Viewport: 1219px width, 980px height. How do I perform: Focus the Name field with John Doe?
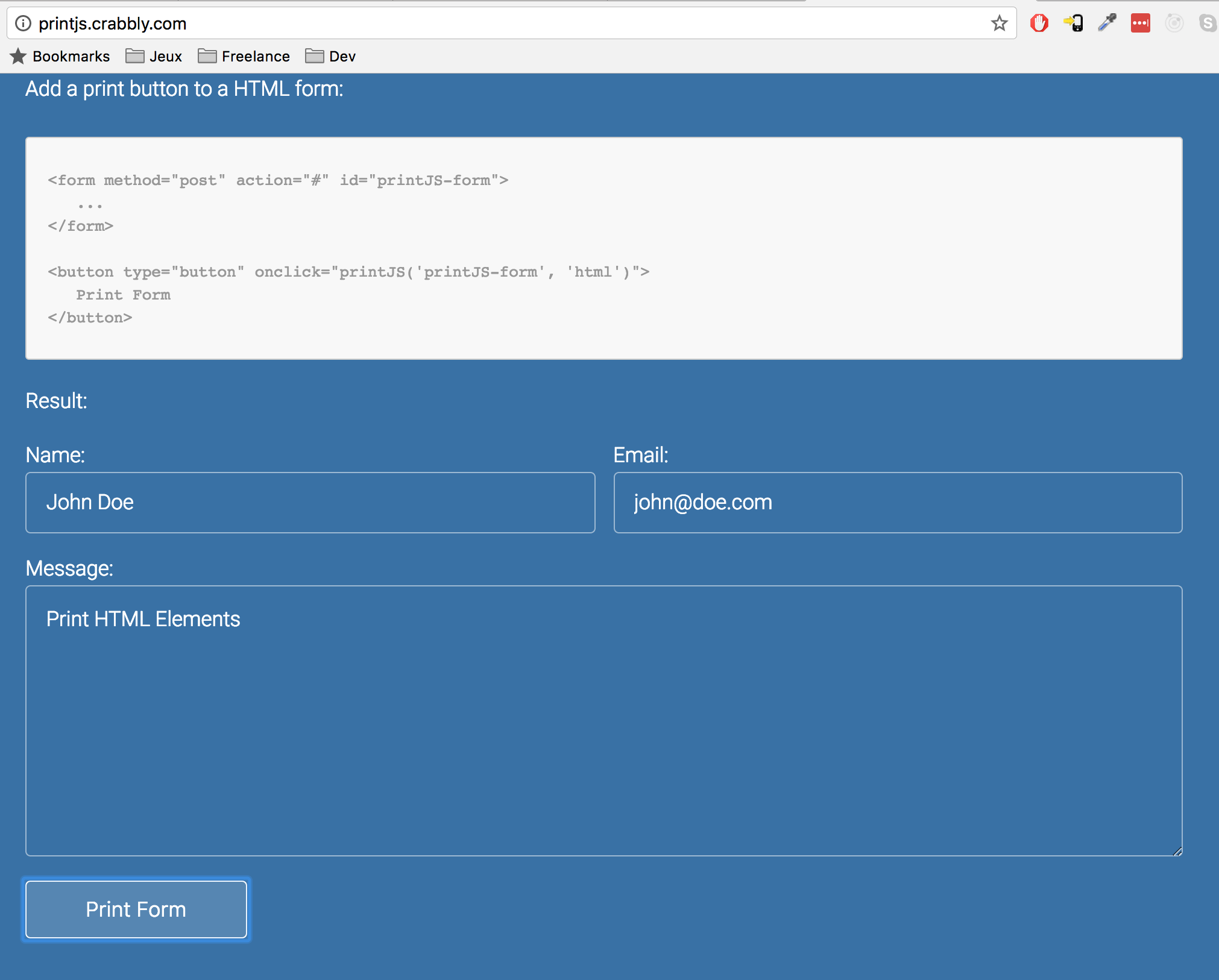[310, 503]
